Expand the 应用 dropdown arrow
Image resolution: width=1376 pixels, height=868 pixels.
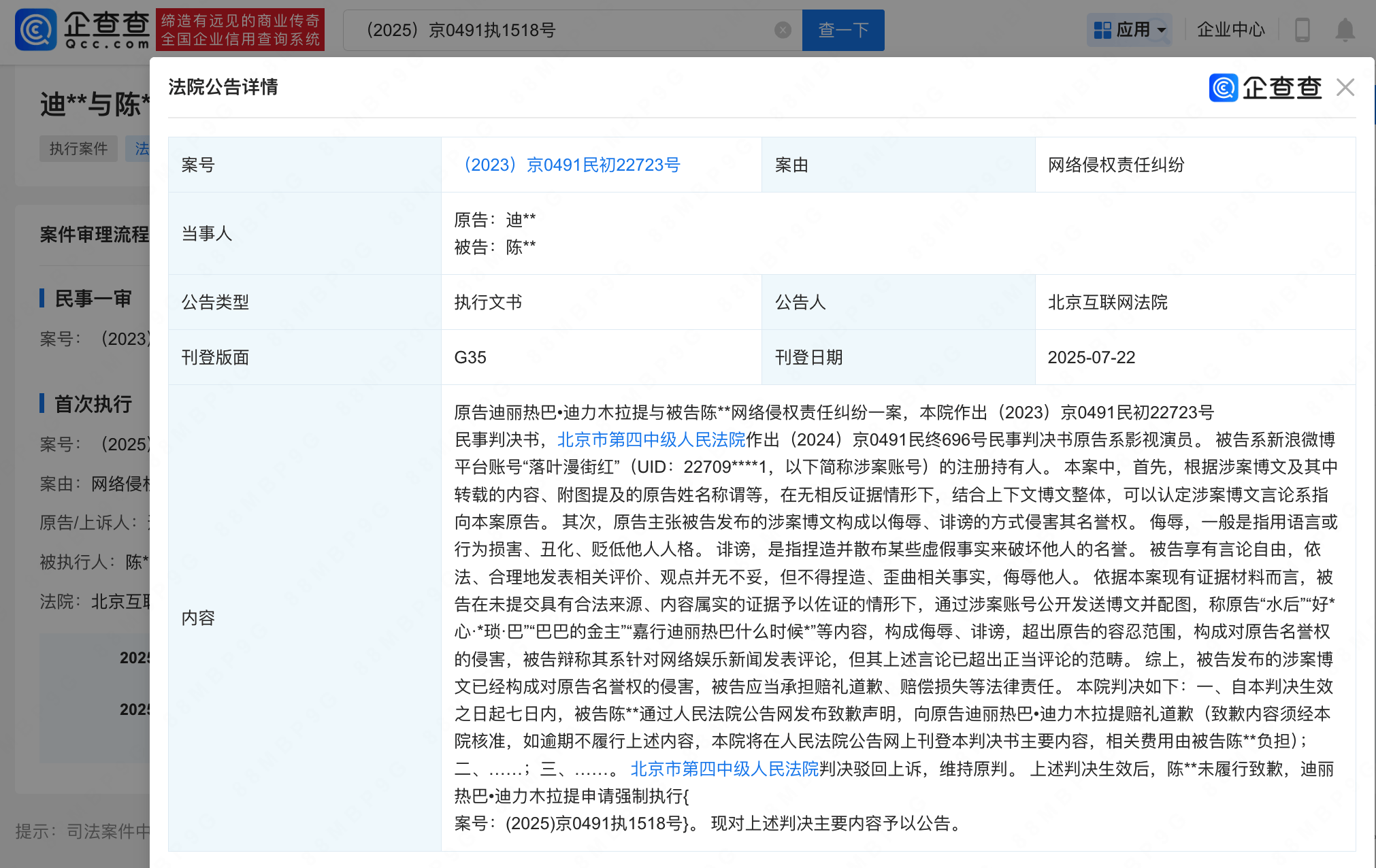pos(1162,30)
